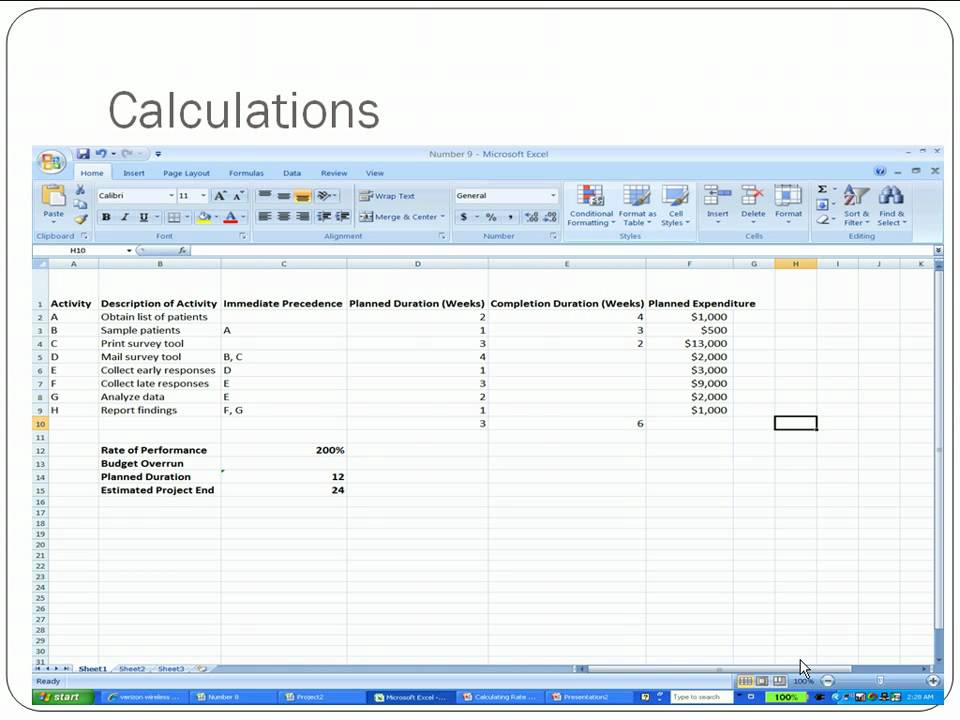Open Cell Styles gallery
960x720 pixels.
[675, 206]
